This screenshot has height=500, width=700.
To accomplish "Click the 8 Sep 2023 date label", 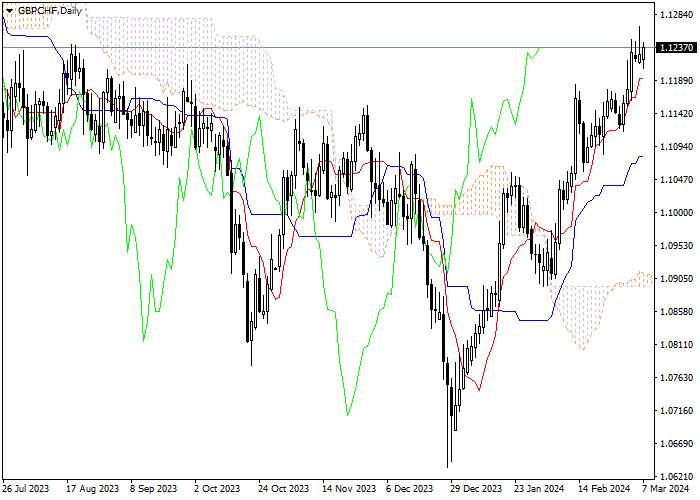I will 154,489.
